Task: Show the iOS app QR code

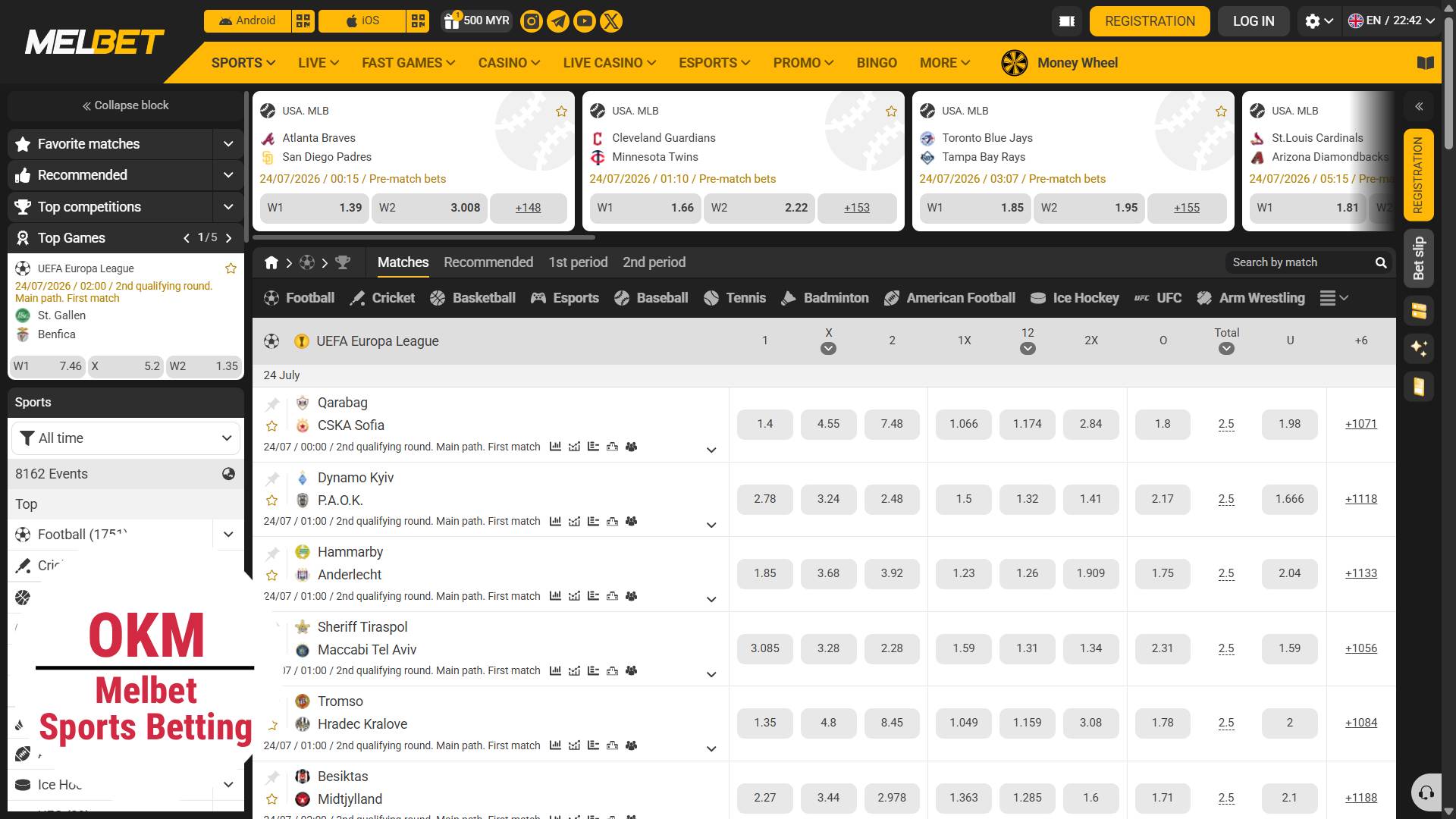Action: click(418, 21)
